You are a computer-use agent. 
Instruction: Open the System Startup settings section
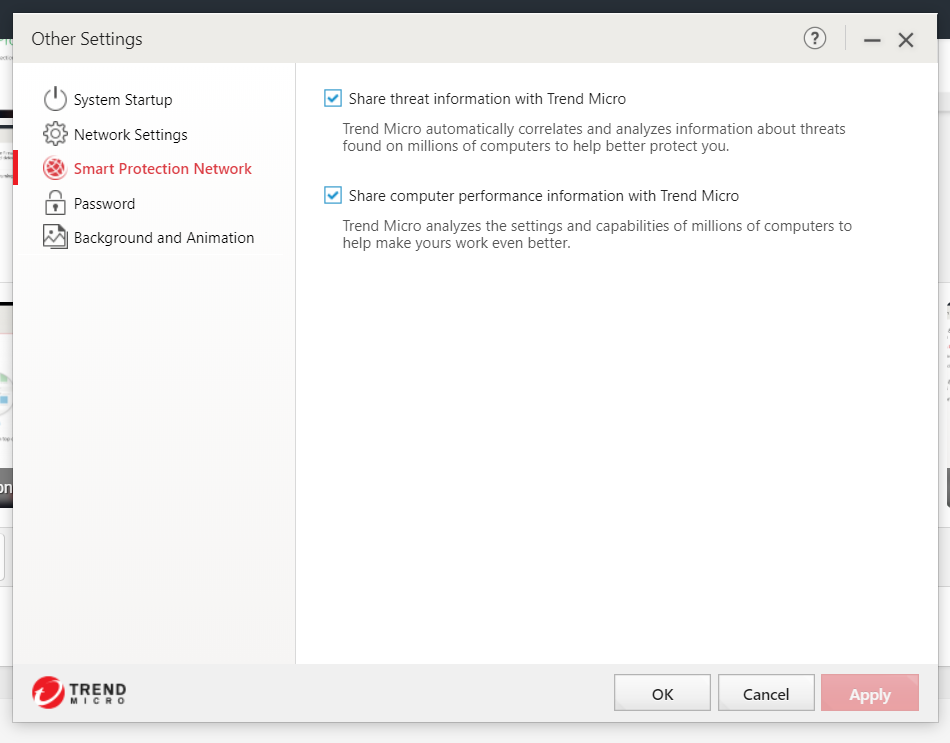click(x=123, y=100)
